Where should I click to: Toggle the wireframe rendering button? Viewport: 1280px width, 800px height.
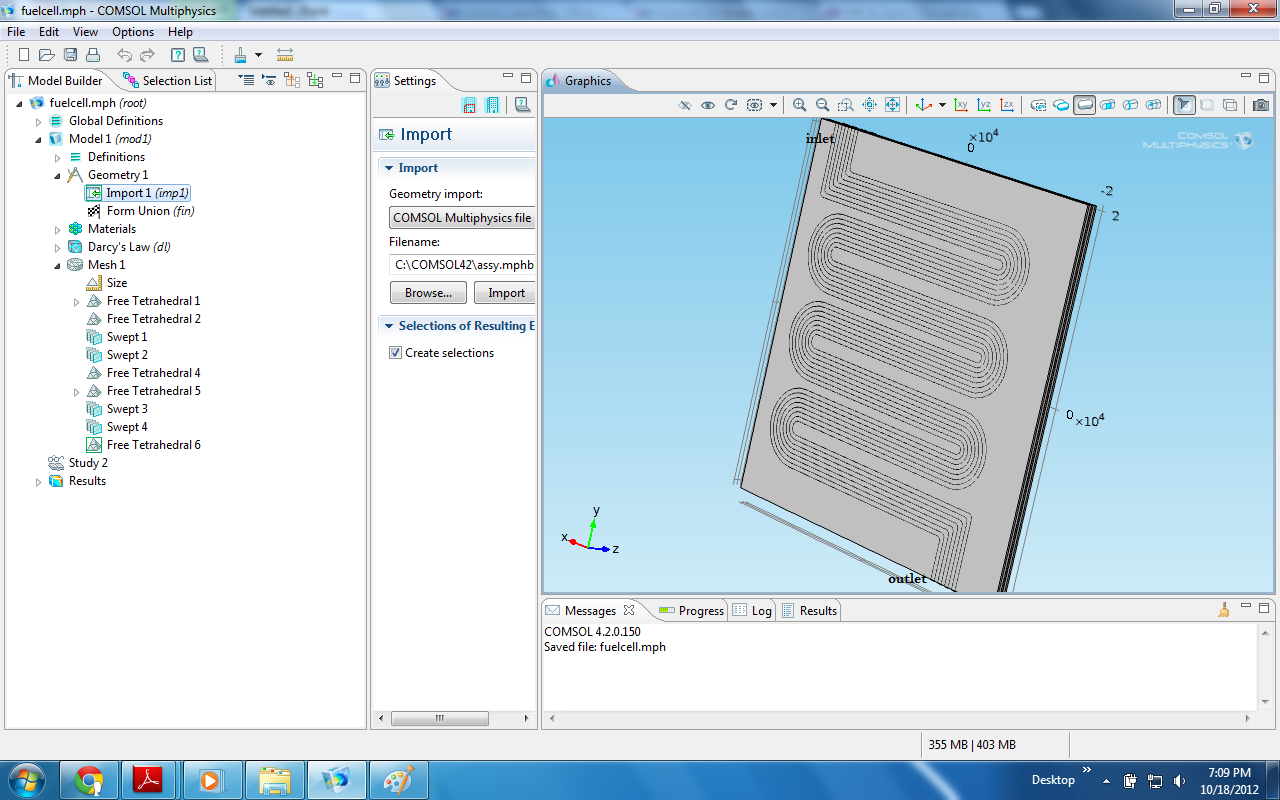1230,105
